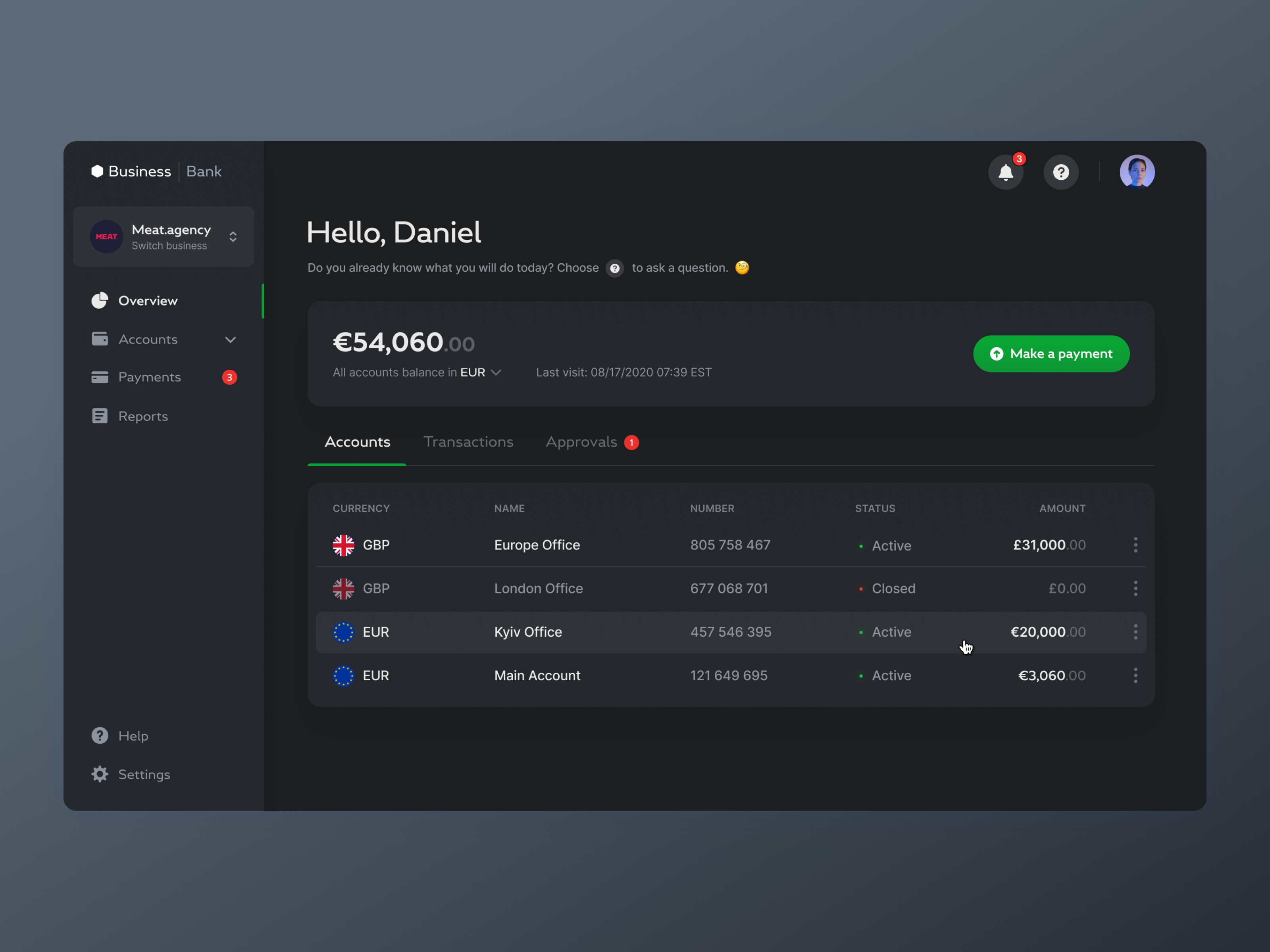1270x952 pixels.
Task: Click the Help icon in sidebar
Action: point(100,736)
